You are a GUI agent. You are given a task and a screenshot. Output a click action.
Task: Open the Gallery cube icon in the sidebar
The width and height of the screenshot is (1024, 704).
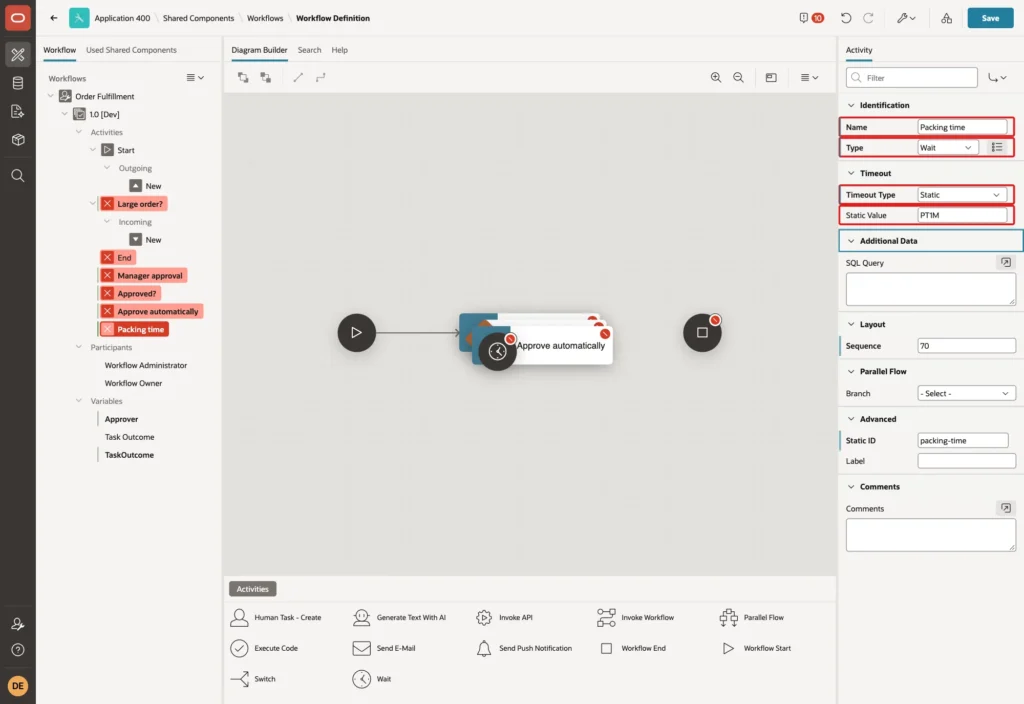click(18, 140)
